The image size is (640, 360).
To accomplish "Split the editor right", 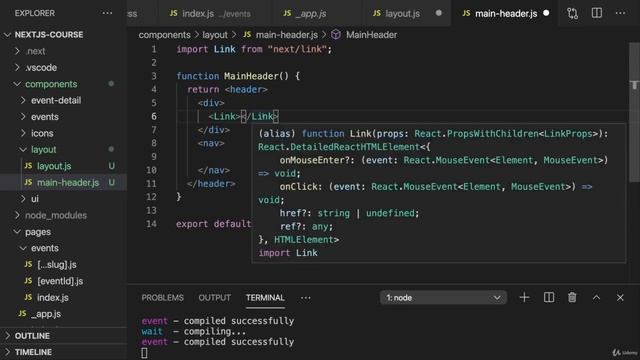I will 597,13.
